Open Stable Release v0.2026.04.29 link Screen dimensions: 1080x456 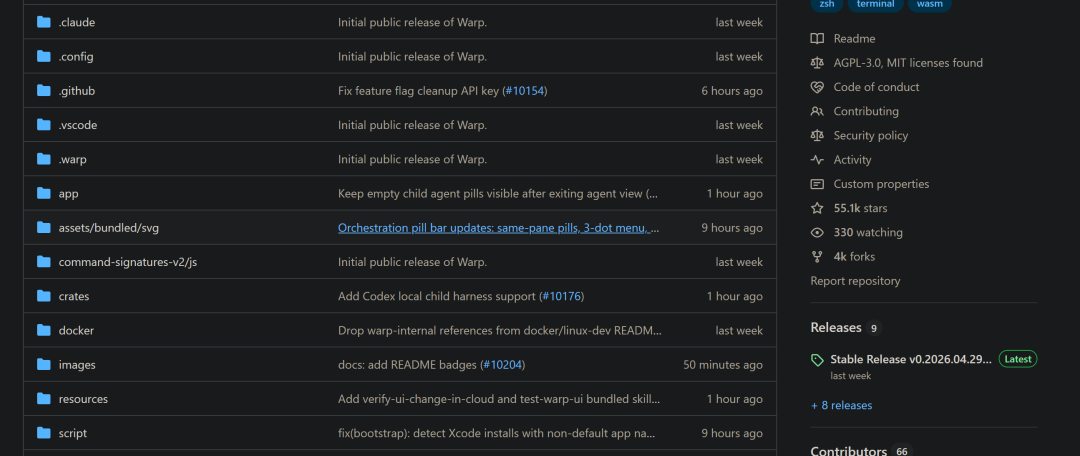911,360
